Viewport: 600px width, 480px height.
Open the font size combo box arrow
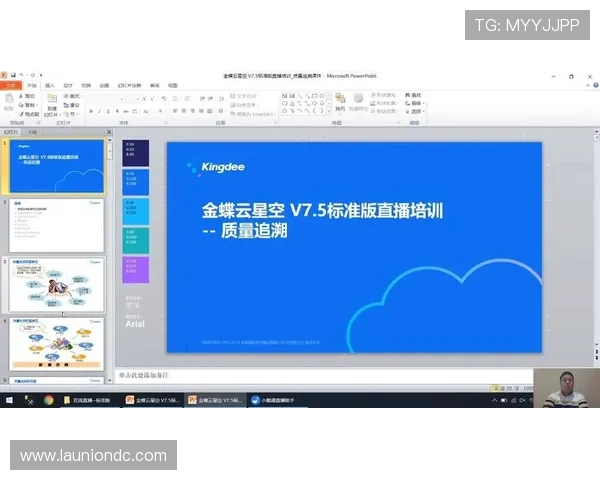137,99
